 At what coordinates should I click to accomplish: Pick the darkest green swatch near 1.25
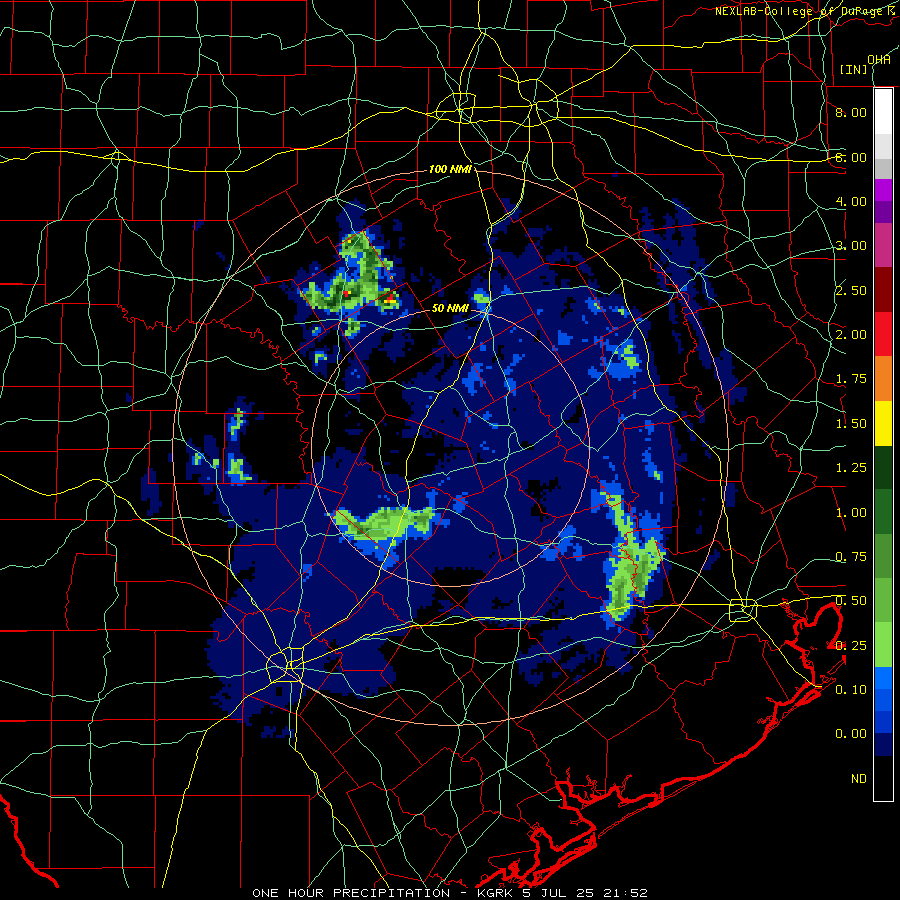pyautogui.click(x=883, y=468)
